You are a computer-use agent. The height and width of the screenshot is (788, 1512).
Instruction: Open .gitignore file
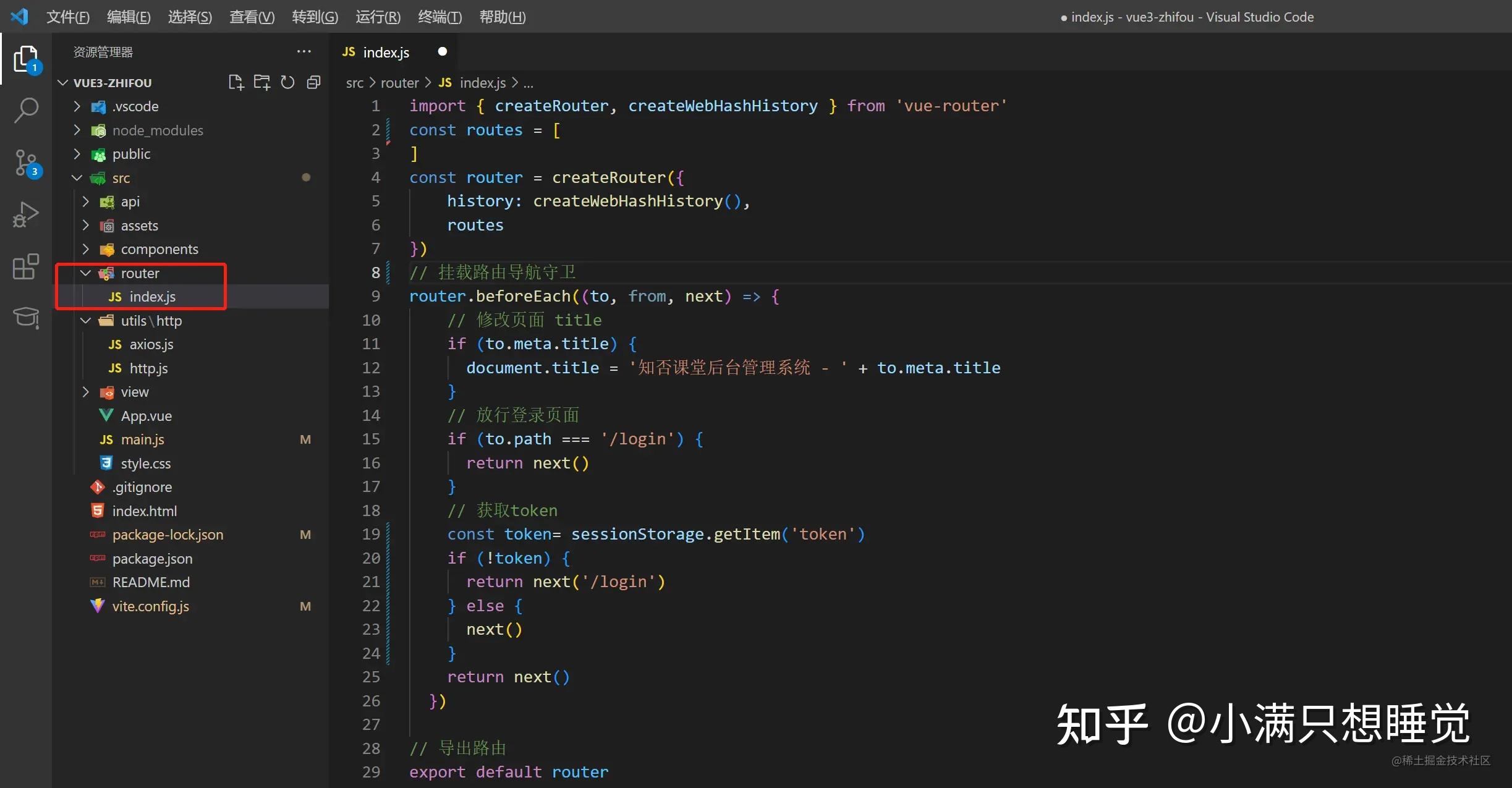click(x=192, y=487)
